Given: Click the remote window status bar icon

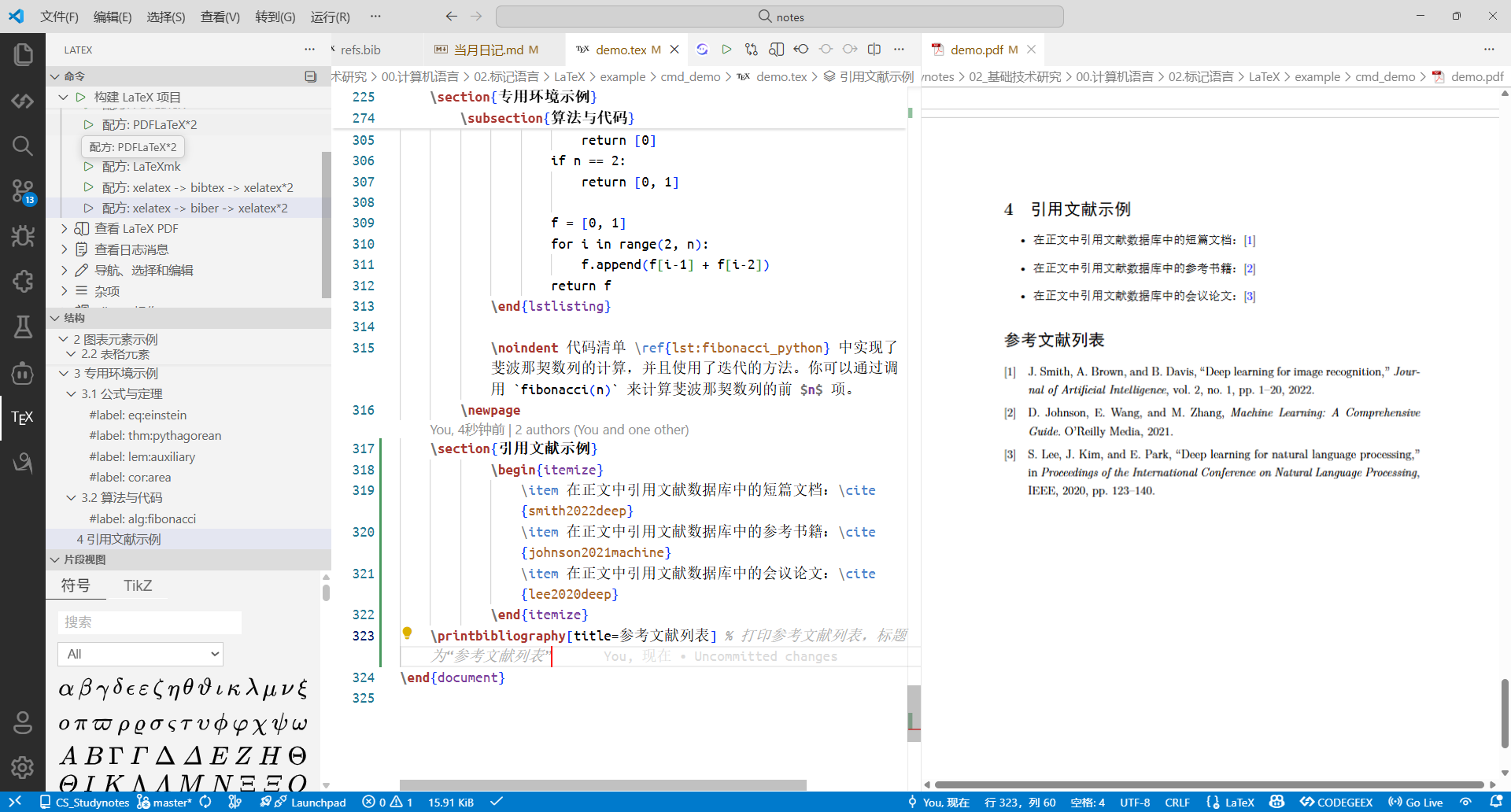Looking at the screenshot, I should [x=15, y=802].
